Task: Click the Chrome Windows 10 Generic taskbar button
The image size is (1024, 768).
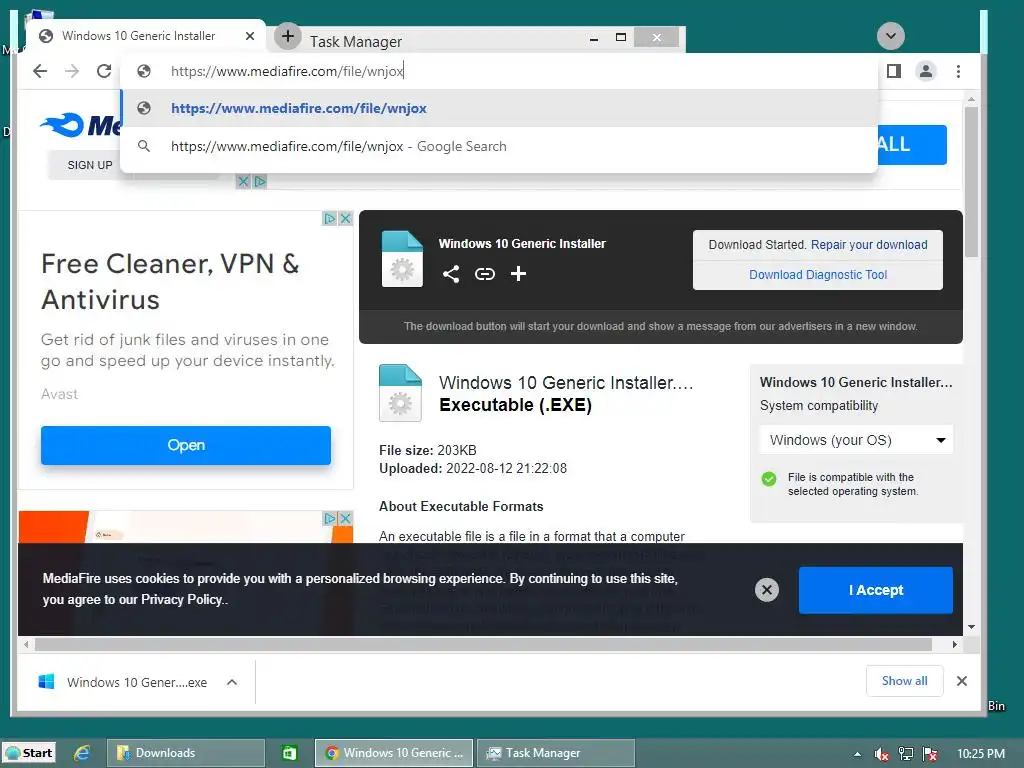Action: point(394,753)
